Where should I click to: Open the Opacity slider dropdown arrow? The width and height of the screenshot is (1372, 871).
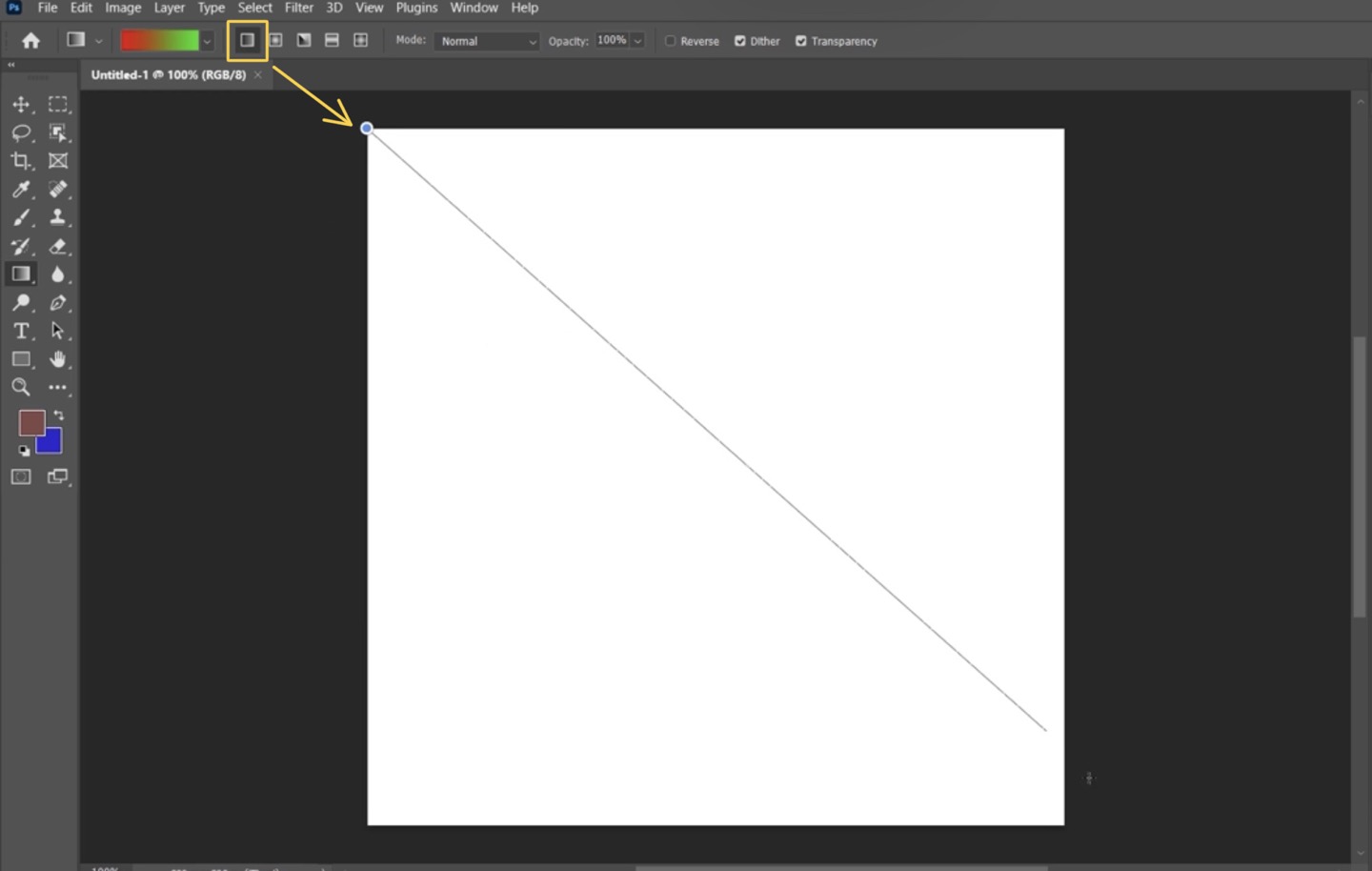(x=637, y=41)
